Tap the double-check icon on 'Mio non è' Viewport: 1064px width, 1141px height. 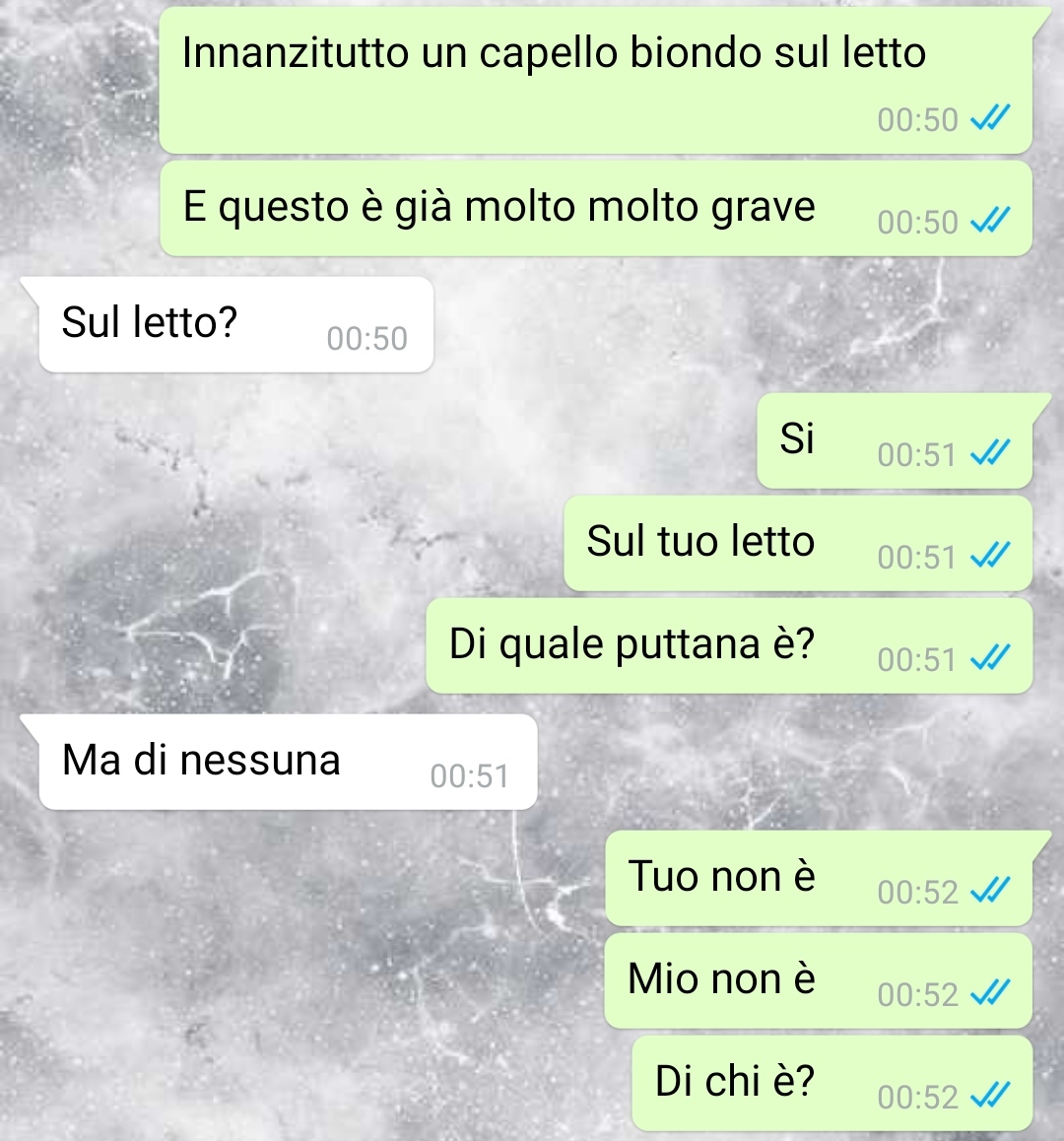990,993
